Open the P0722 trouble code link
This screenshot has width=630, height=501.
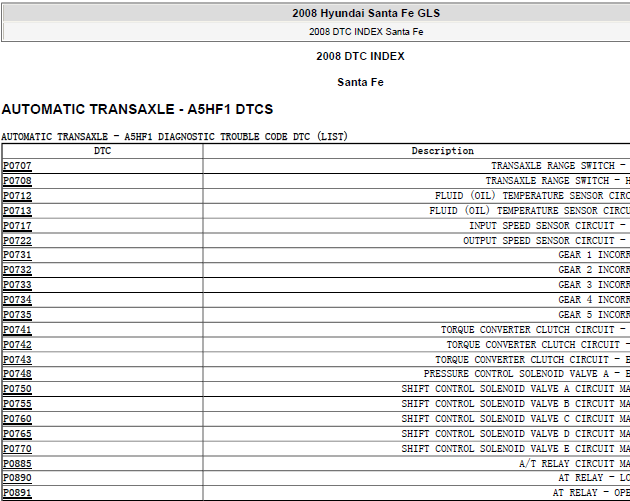(x=17, y=241)
